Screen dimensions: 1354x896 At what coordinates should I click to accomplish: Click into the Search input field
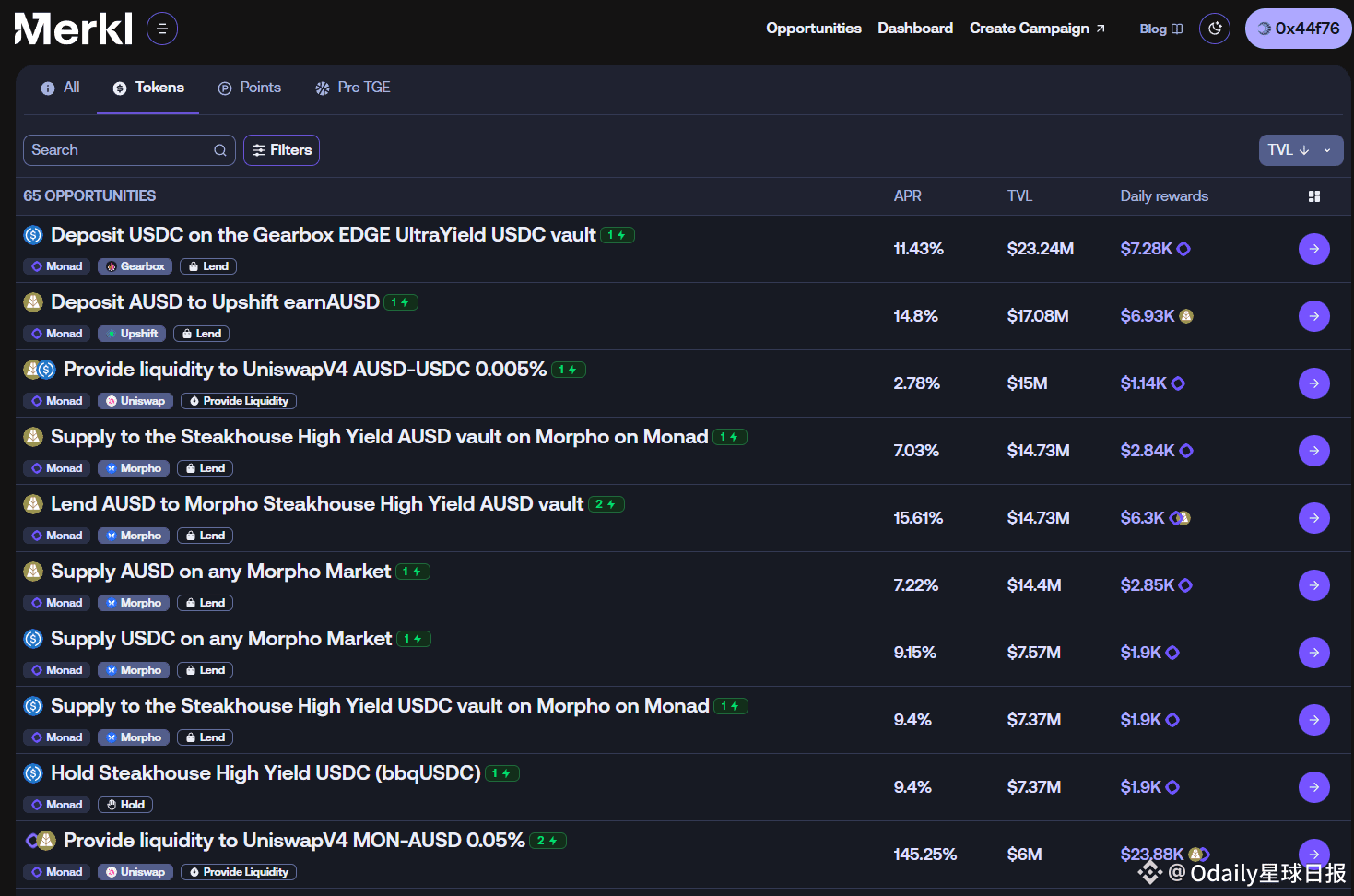tap(118, 150)
